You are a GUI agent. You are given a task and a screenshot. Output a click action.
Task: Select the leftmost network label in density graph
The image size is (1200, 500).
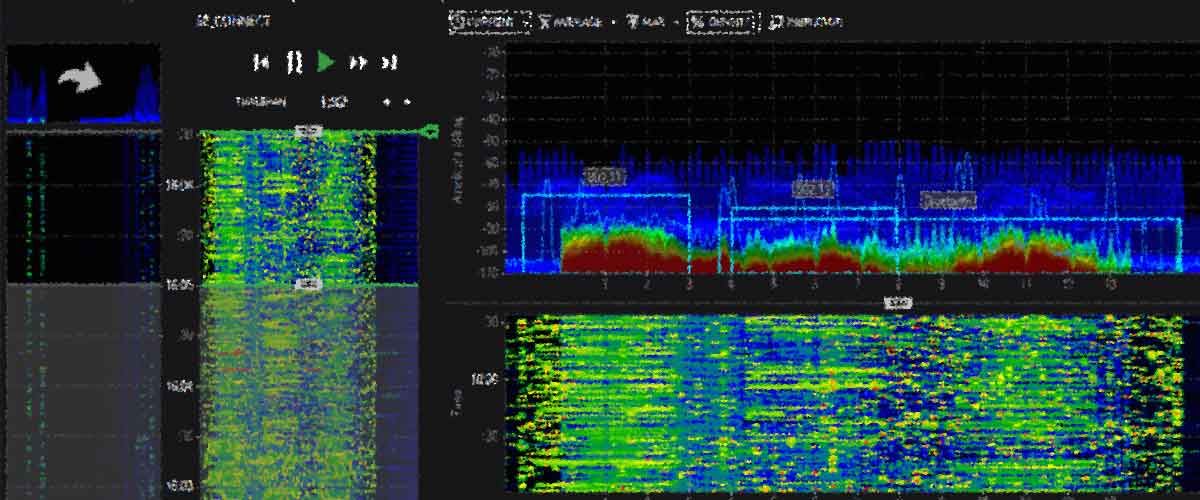pyautogui.click(x=603, y=177)
